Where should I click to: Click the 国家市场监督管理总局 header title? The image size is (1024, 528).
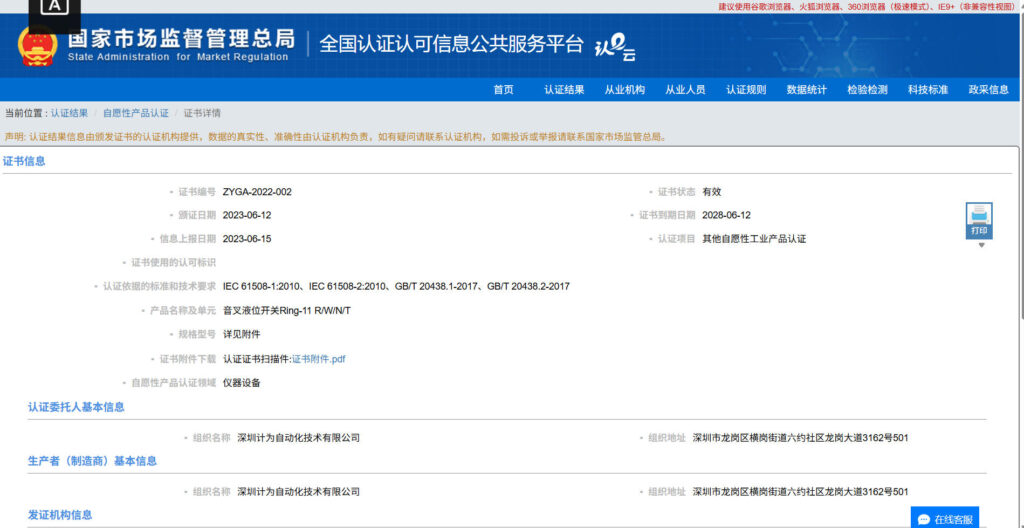pyautogui.click(x=181, y=39)
